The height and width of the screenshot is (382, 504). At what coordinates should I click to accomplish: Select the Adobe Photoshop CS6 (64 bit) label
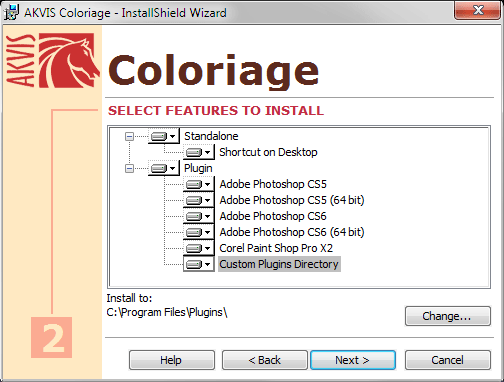point(292,232)
